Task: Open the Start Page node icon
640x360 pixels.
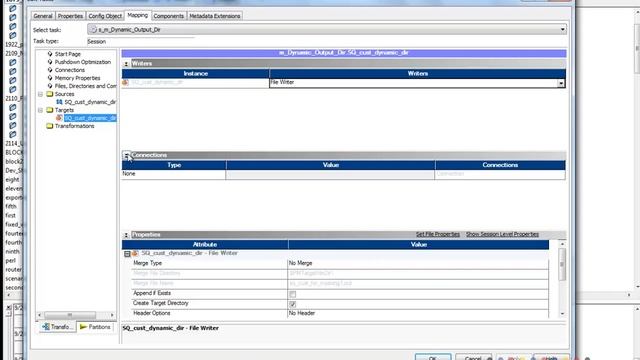Action: tap(50, 54)
